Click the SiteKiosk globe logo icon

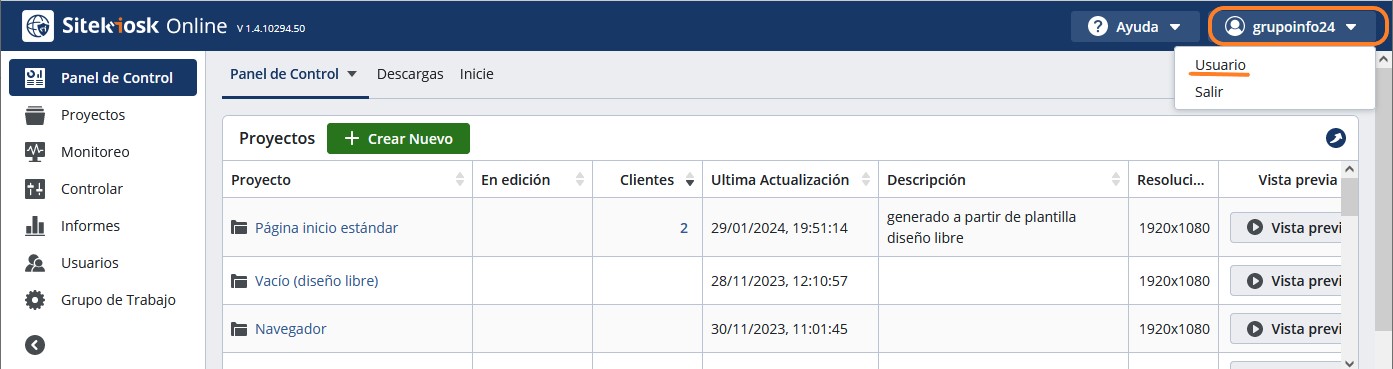coord(37,25)
